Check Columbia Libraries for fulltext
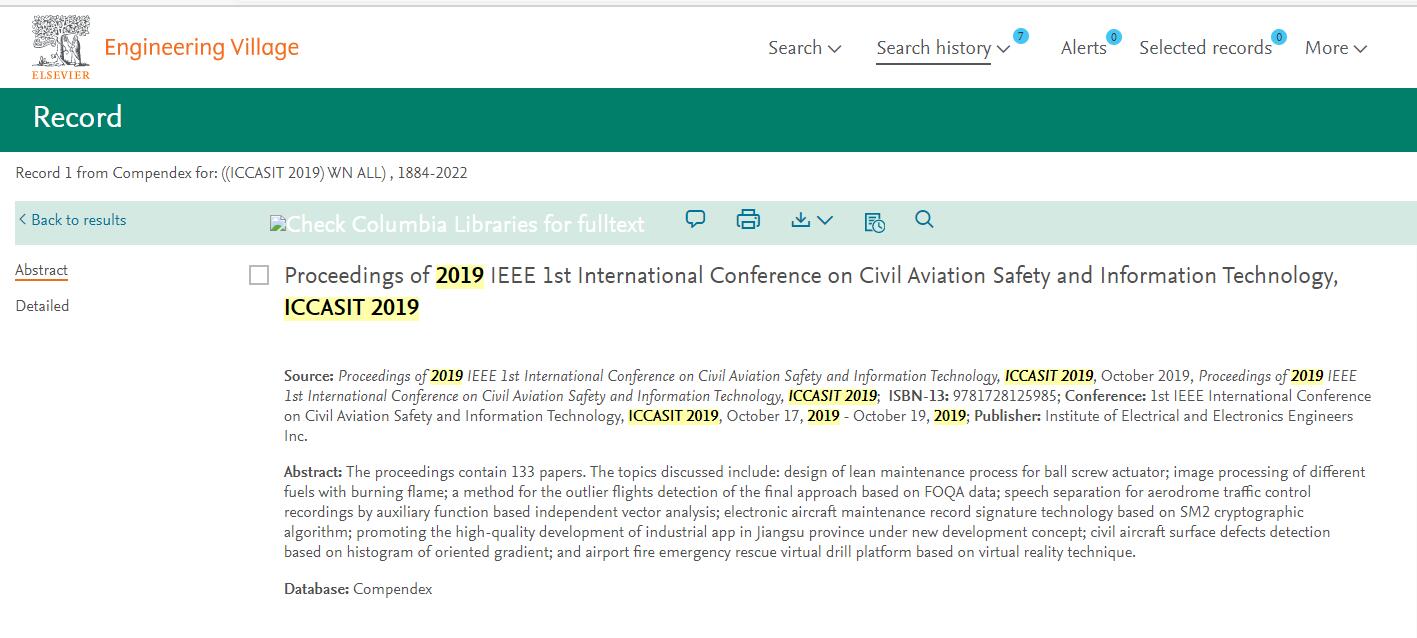1417x638 pixels. [x=456, y=224]
